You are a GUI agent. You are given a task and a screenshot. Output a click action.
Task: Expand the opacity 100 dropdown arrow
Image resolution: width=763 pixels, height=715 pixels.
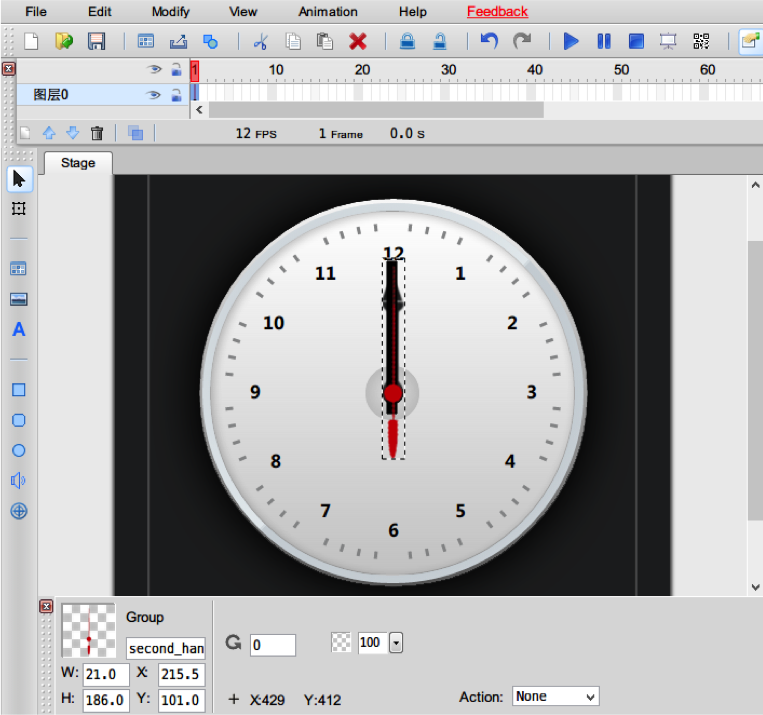[395, 643]
